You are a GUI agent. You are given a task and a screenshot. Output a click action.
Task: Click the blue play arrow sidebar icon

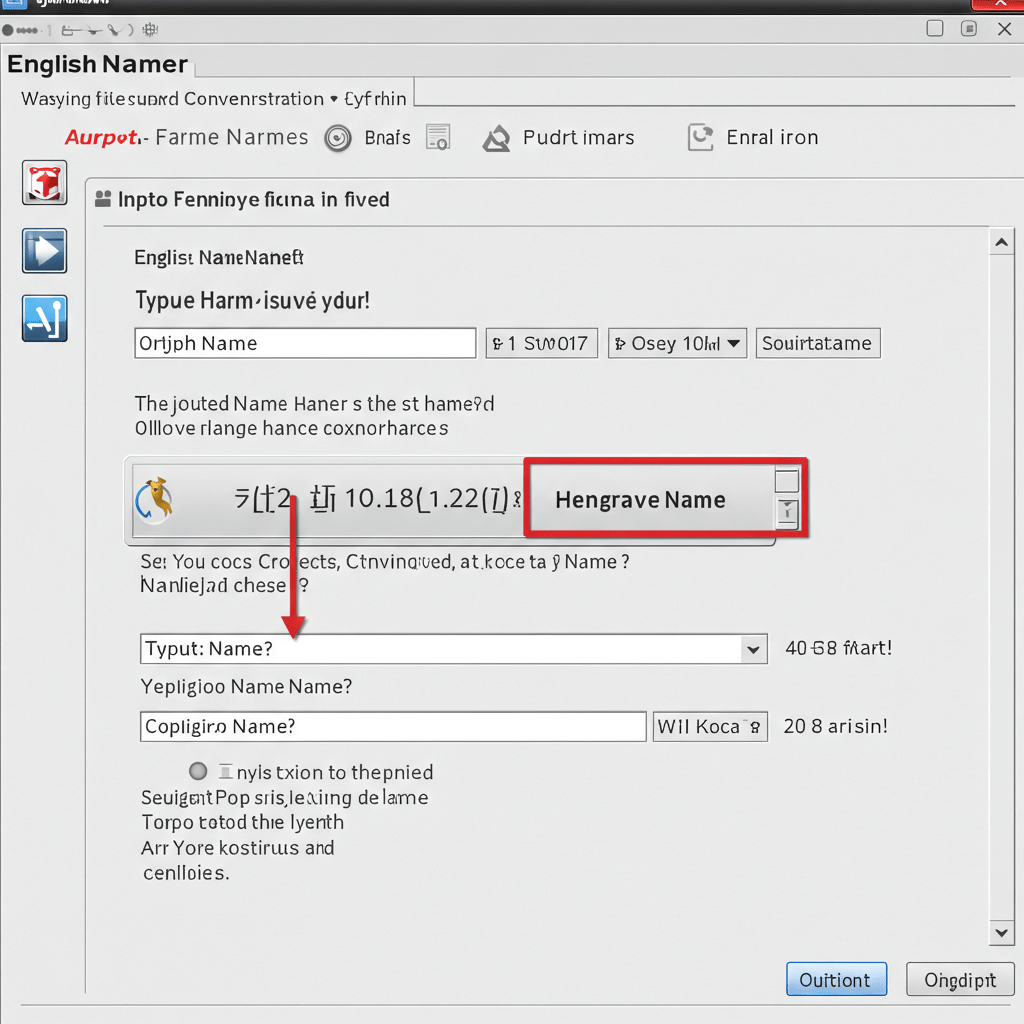[x=45, y=251]
